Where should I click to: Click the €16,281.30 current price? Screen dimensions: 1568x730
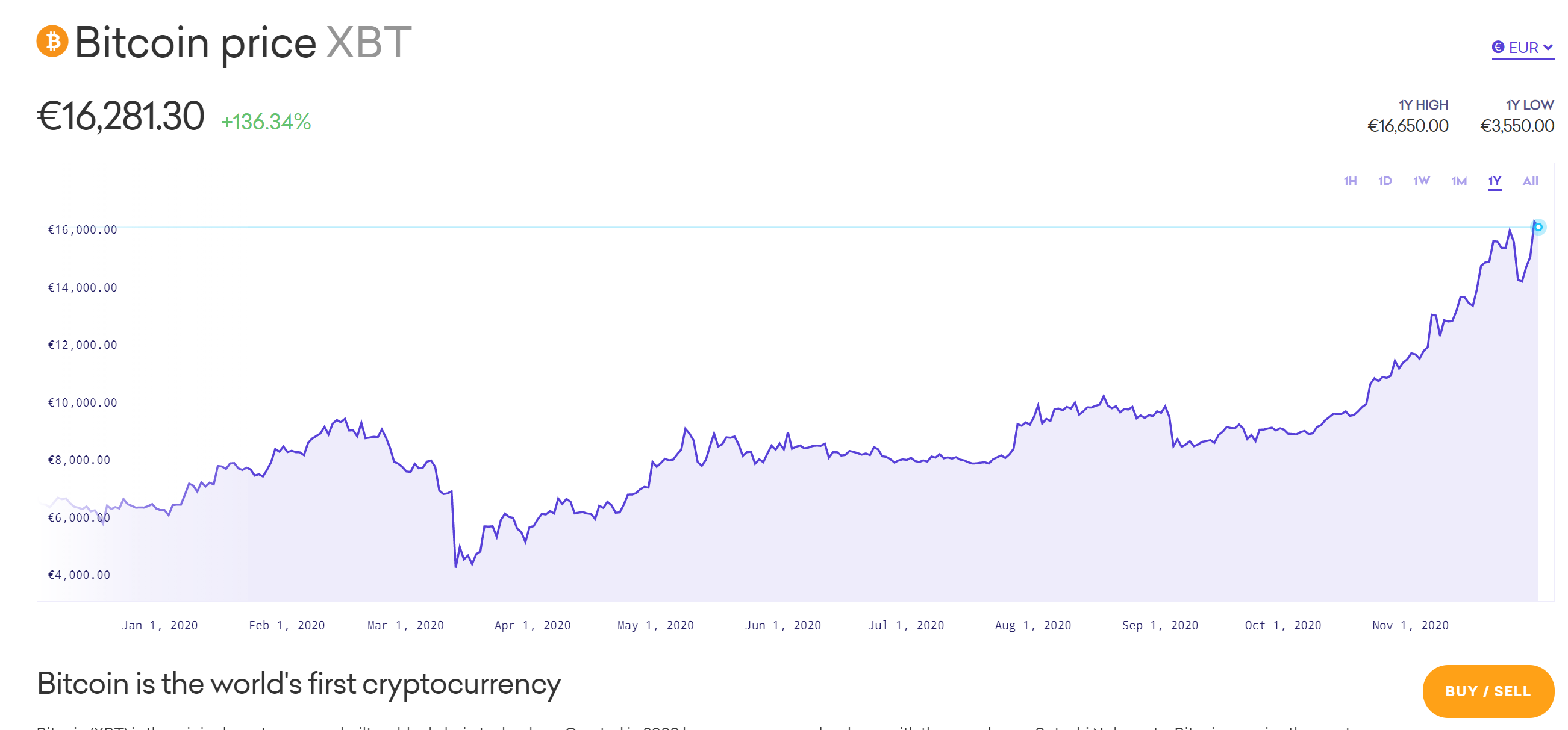click(120, 116)
